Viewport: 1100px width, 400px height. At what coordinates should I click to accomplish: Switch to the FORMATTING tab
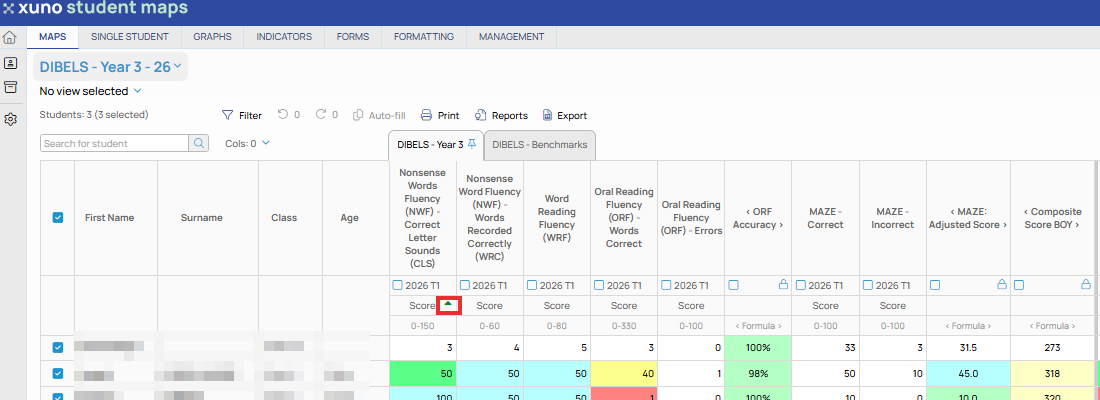[x=424, y=37]
